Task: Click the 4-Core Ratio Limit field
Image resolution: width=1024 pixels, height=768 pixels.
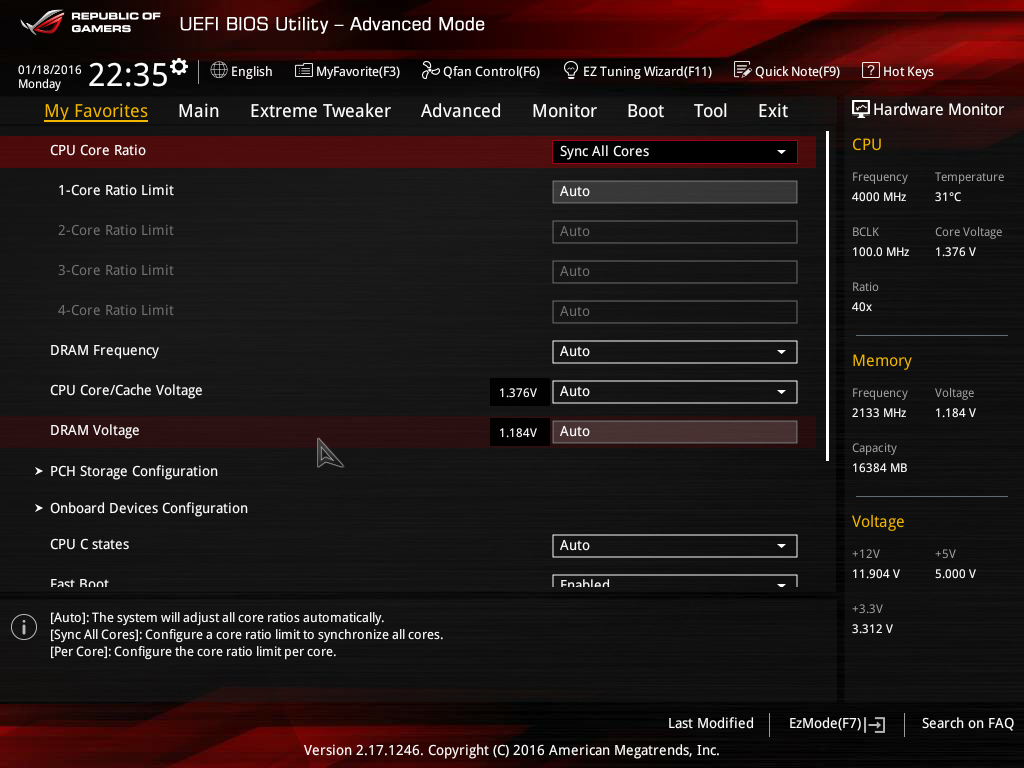Action: (675, 312)
